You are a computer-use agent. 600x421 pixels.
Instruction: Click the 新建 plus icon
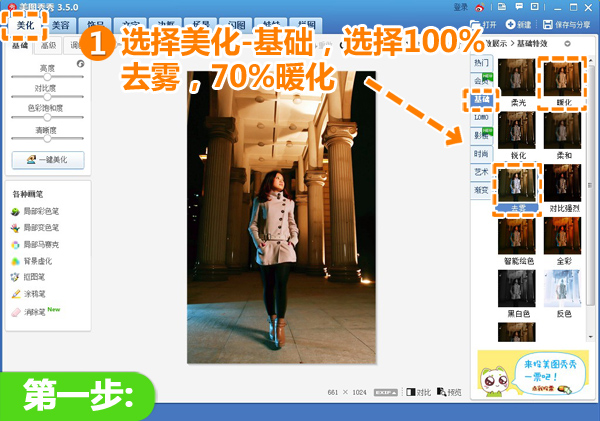pyautogui.click(x=510, y=24)
